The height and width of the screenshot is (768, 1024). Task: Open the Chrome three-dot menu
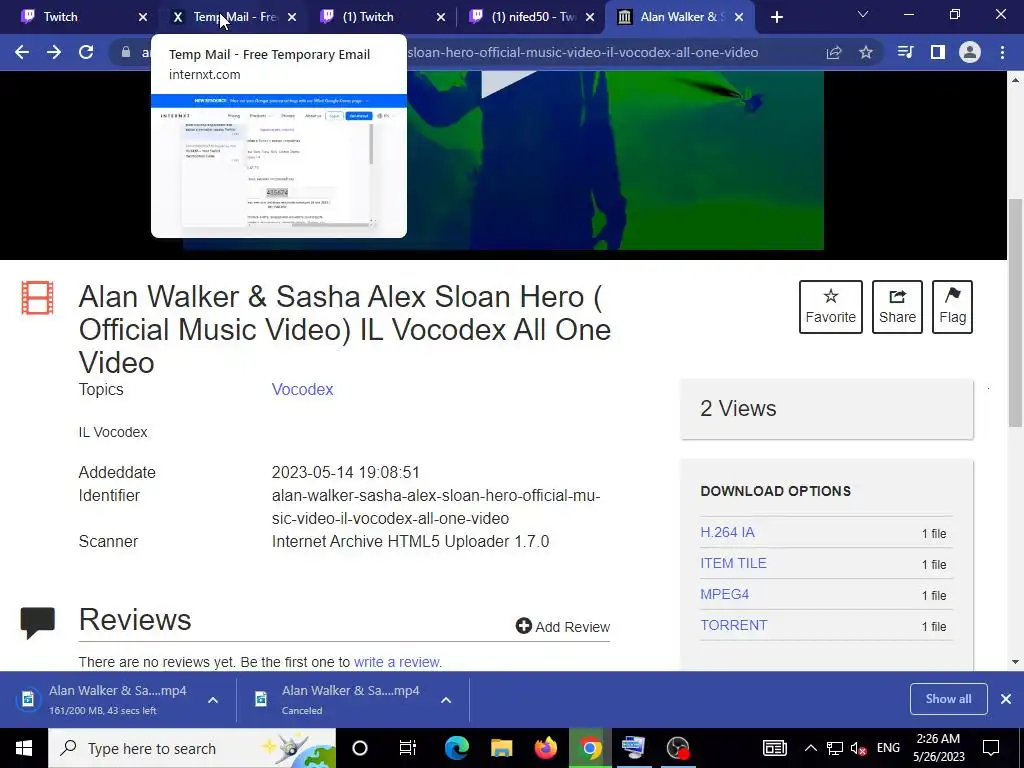[1002, 52]
